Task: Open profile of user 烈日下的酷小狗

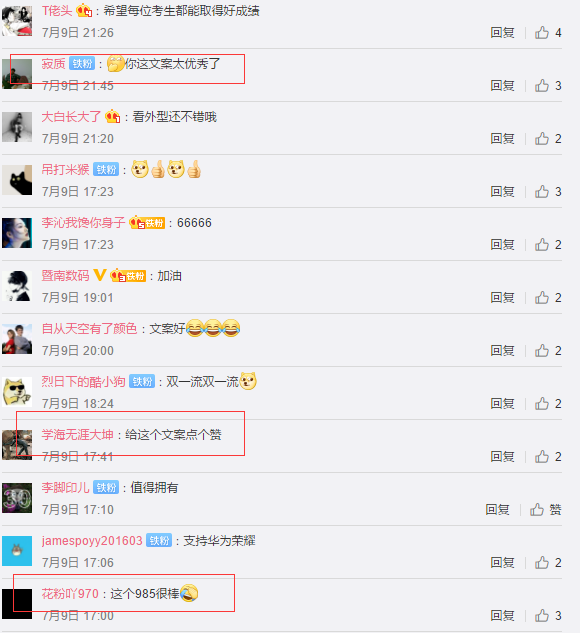Action: coord(83,381)
